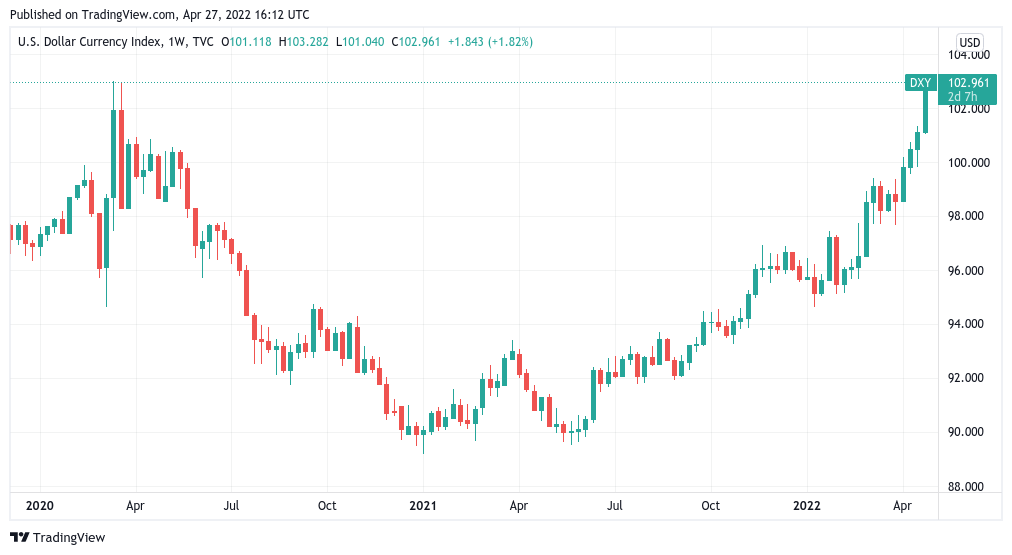Click the latest green candle at far right
The width and height of the screenshot is (1012, 555).
(926, 108)
